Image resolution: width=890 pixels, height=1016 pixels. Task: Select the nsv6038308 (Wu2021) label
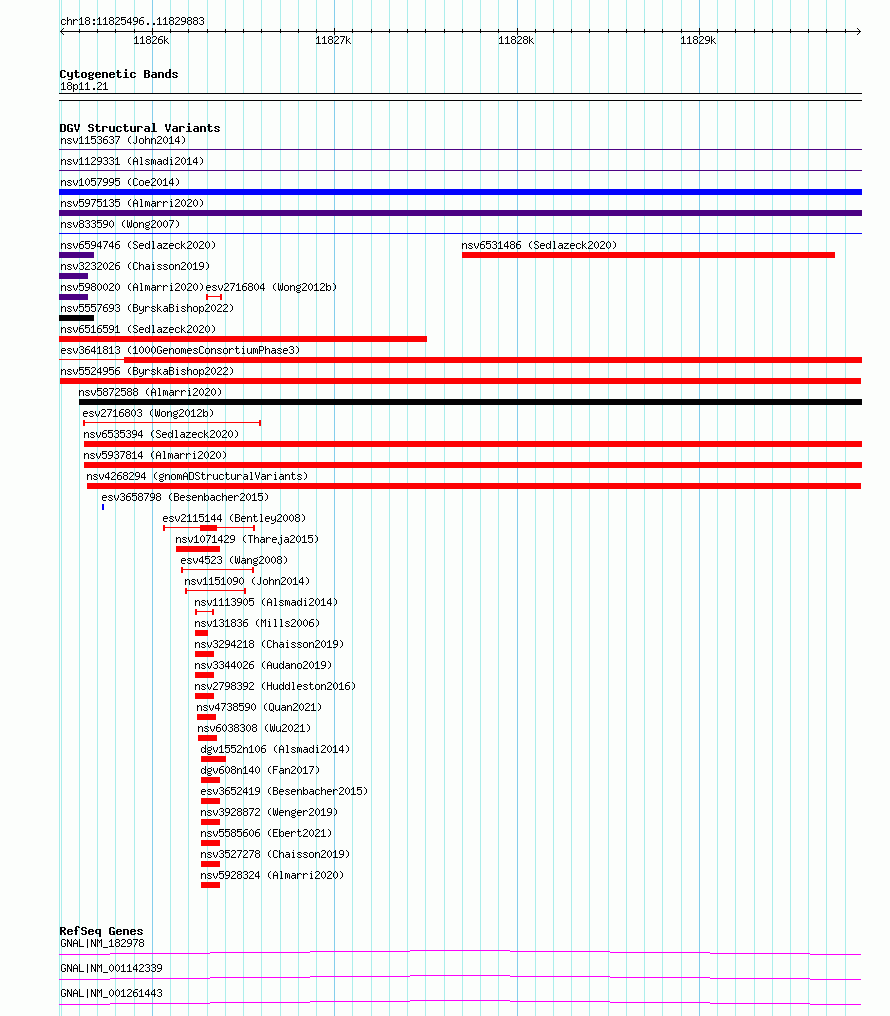255,728
